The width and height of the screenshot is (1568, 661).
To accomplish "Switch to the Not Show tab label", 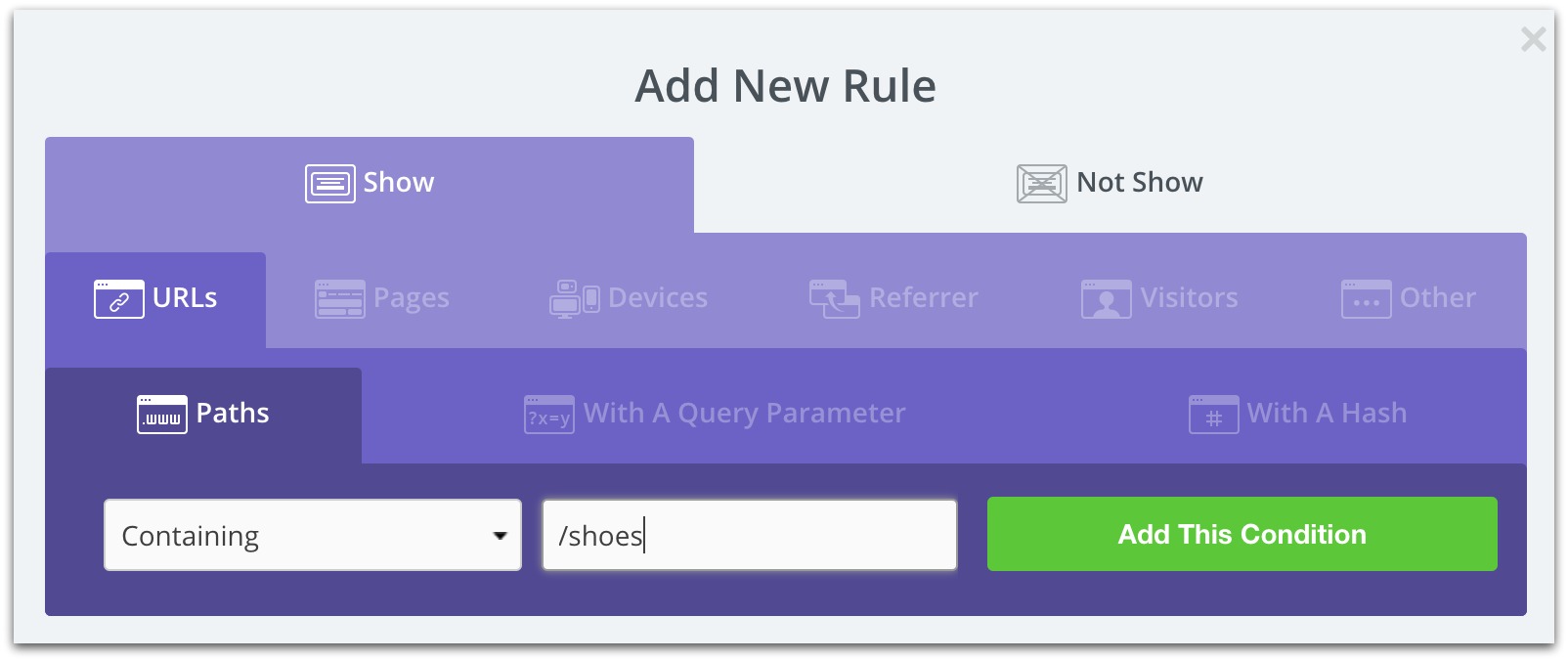I will coord(1139,183).
